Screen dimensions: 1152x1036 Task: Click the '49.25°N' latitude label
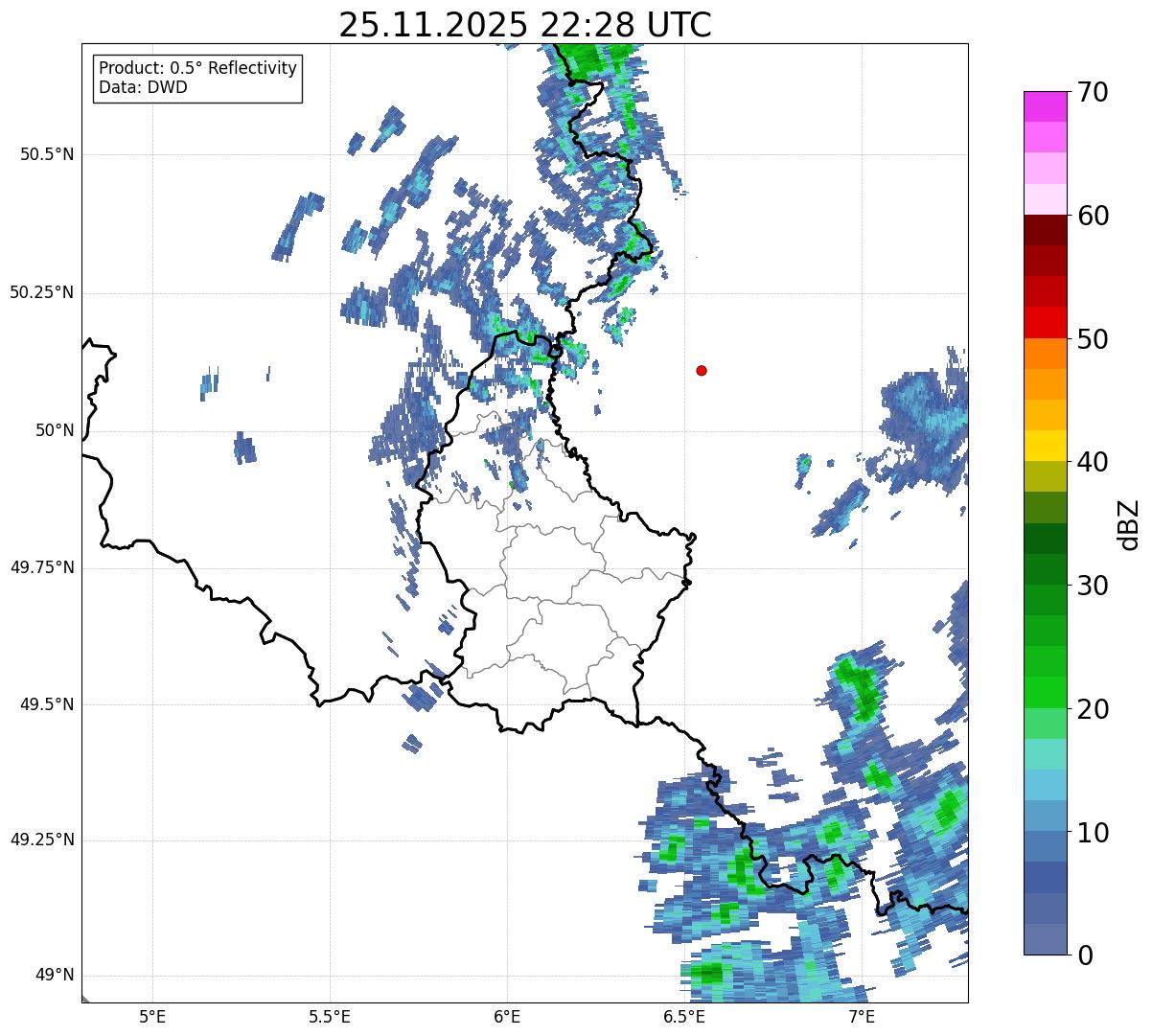click(42, 840)
